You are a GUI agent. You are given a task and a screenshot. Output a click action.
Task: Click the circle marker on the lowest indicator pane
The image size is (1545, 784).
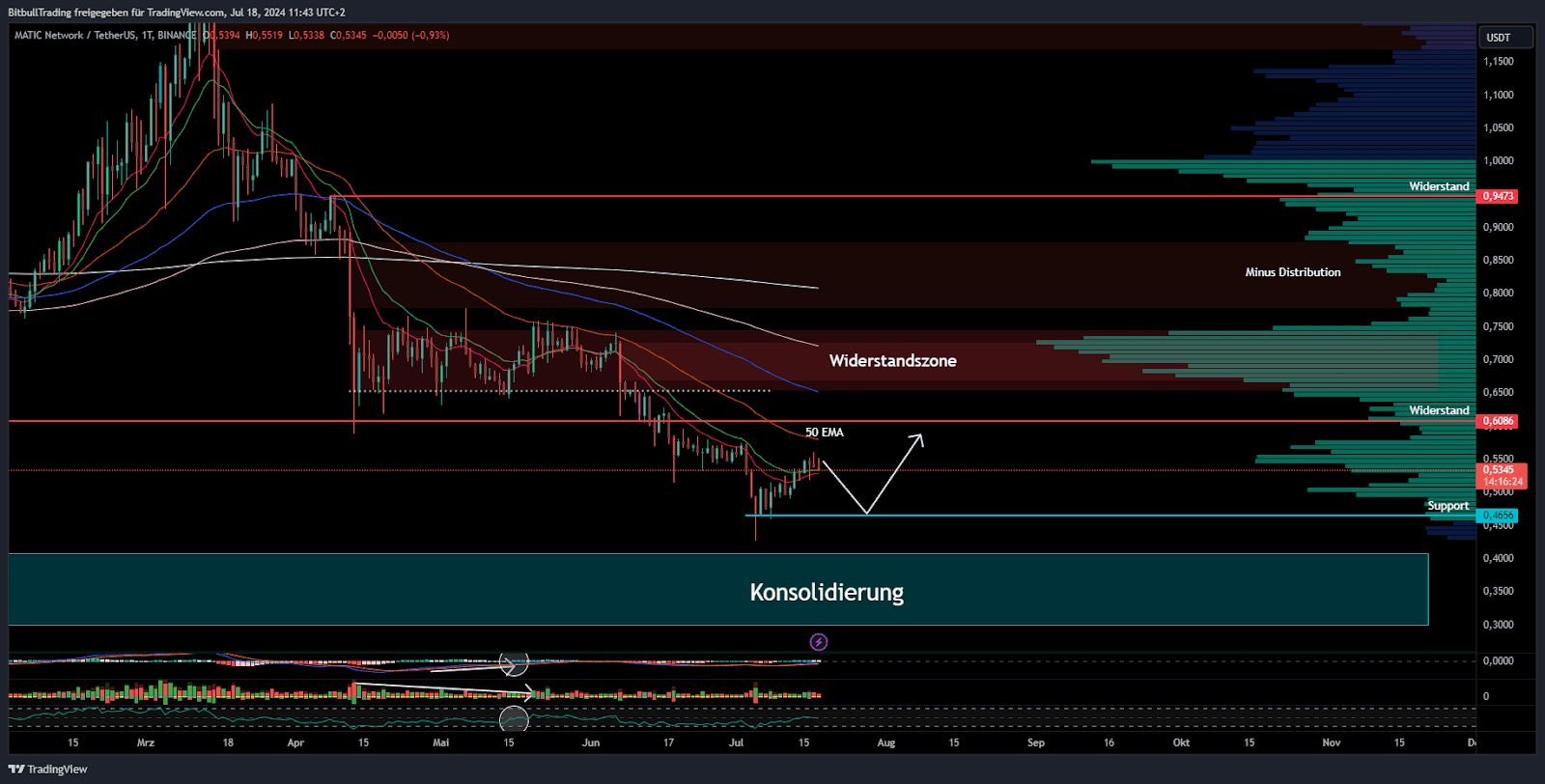click(514, 718)
